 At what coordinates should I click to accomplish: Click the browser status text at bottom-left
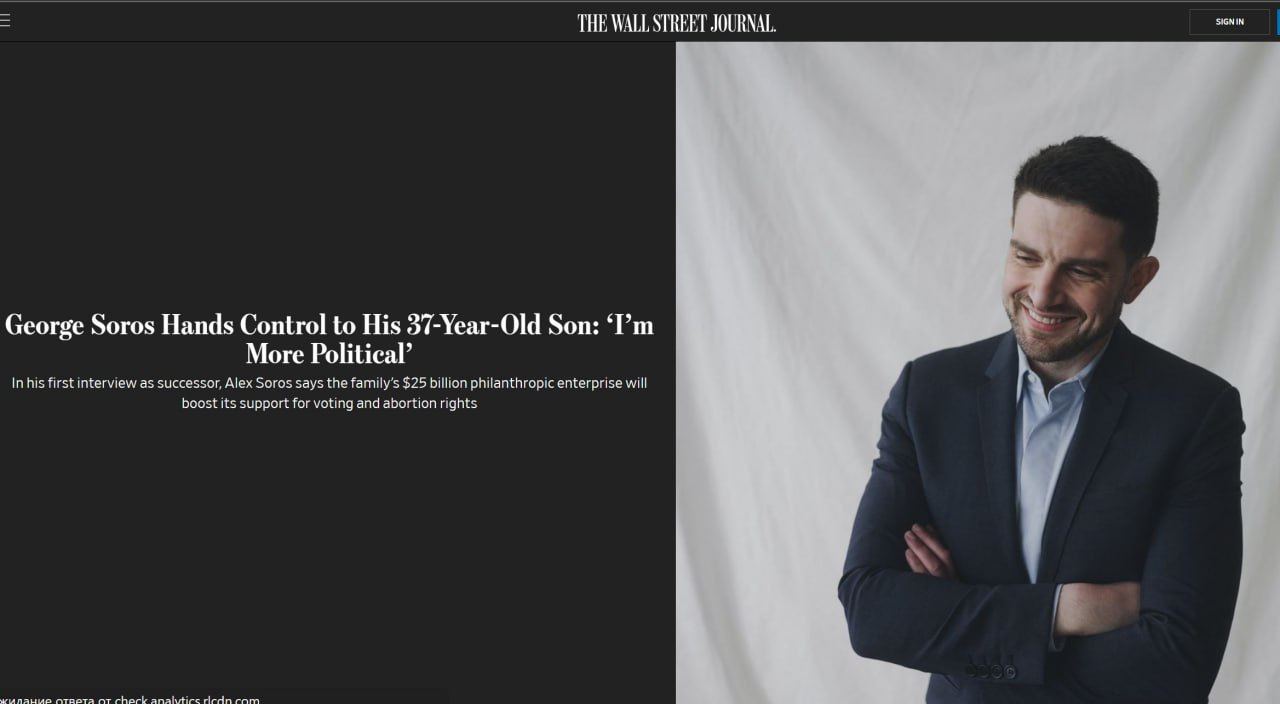[130, 699]
